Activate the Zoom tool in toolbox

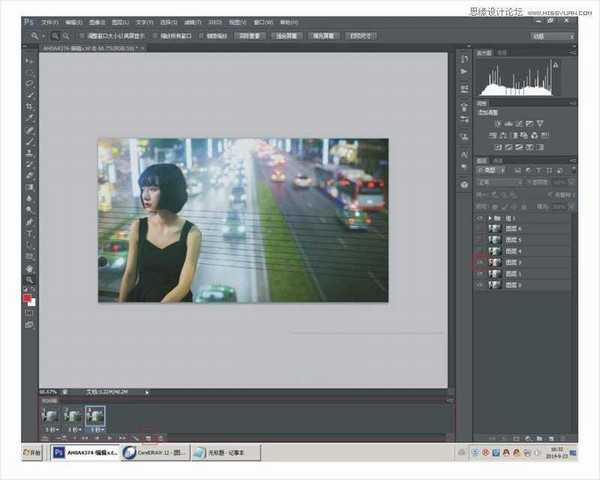(29, 280)
